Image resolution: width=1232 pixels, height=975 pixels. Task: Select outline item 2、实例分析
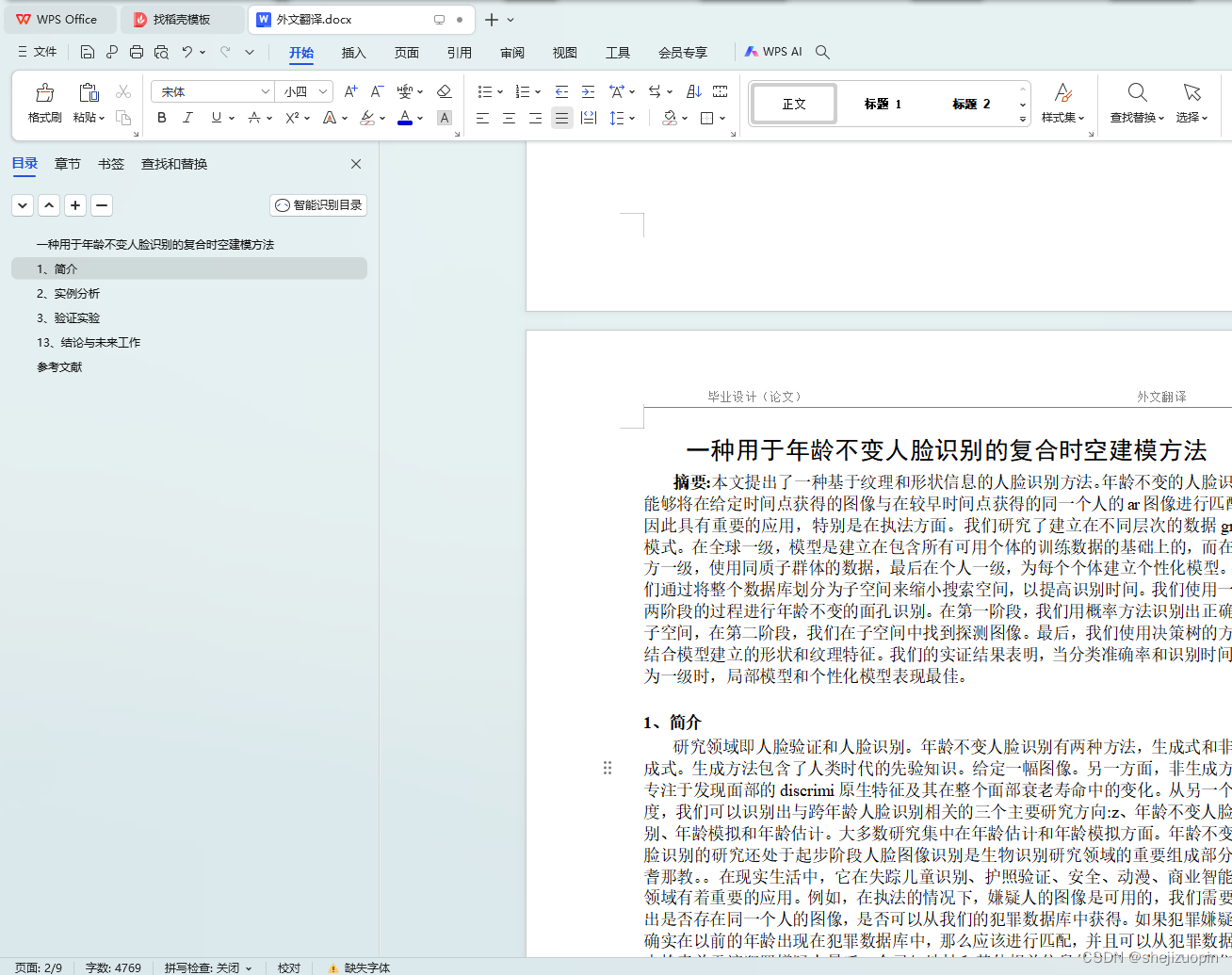pyautogui.click(x=188, y=293)
